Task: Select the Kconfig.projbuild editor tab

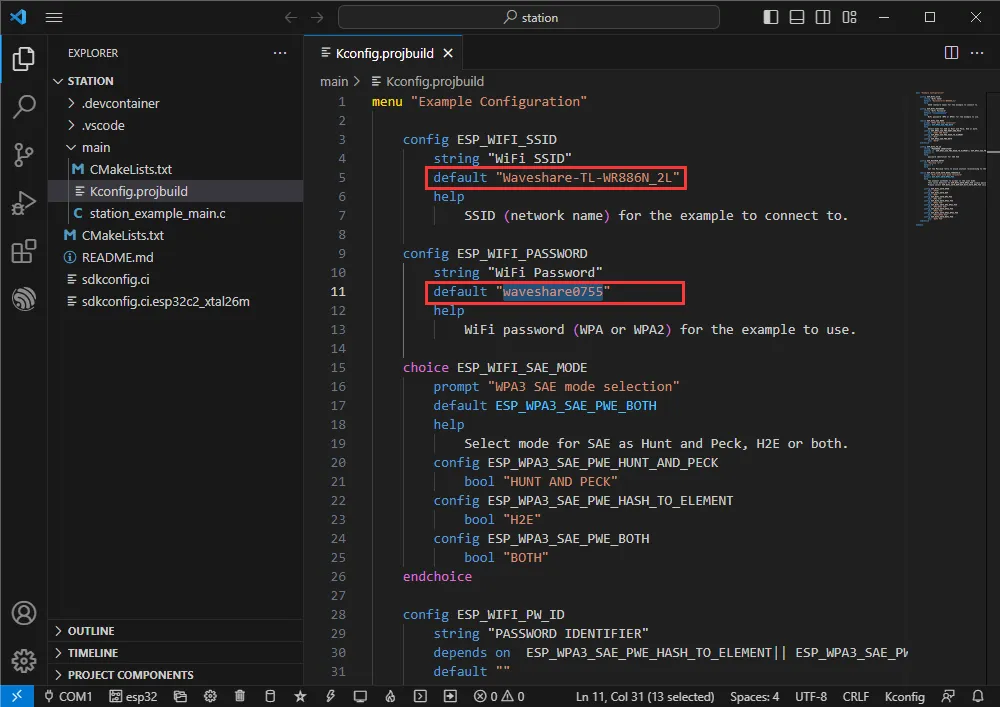Action: pos(383,52)
